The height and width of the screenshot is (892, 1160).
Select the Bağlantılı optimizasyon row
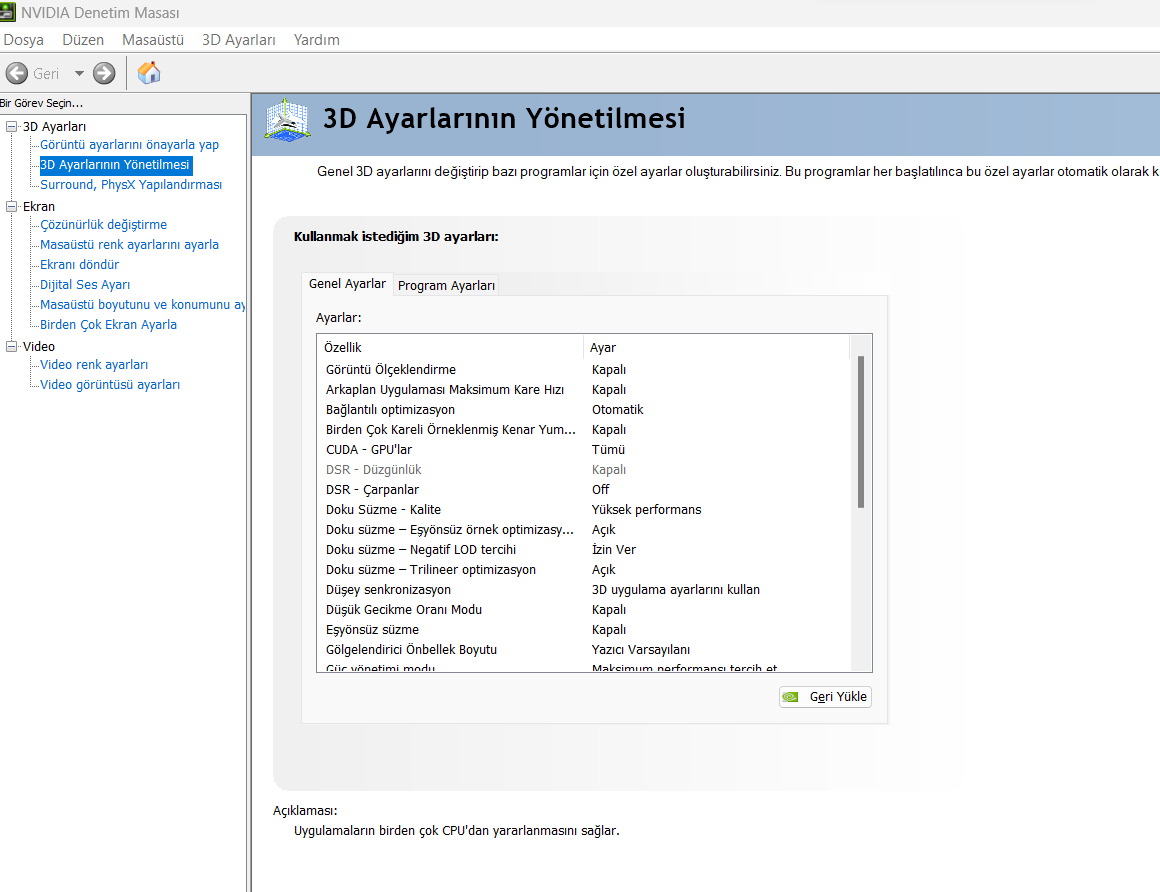(x=584, y=410)
